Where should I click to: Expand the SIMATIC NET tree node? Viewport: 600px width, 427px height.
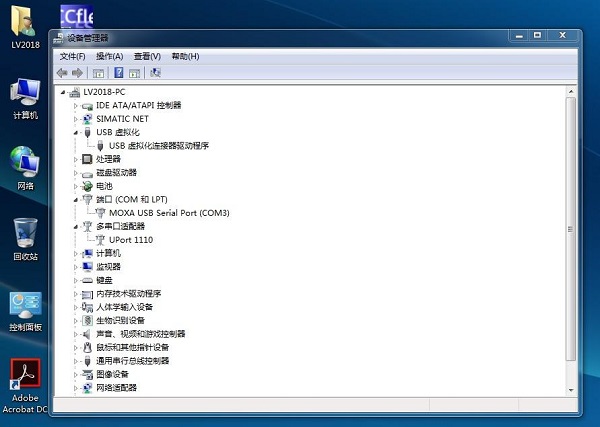coord(76,119)
